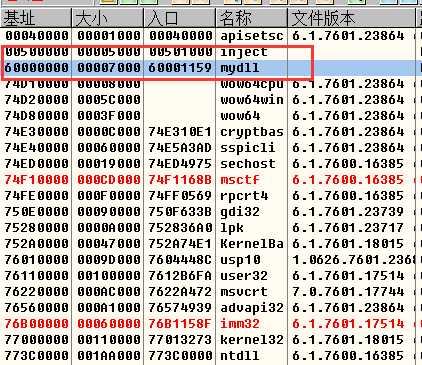The width and height of the screenshot is (422, 365).
Task: Click size value 001AA000
Action: click(x=109, y=356)
